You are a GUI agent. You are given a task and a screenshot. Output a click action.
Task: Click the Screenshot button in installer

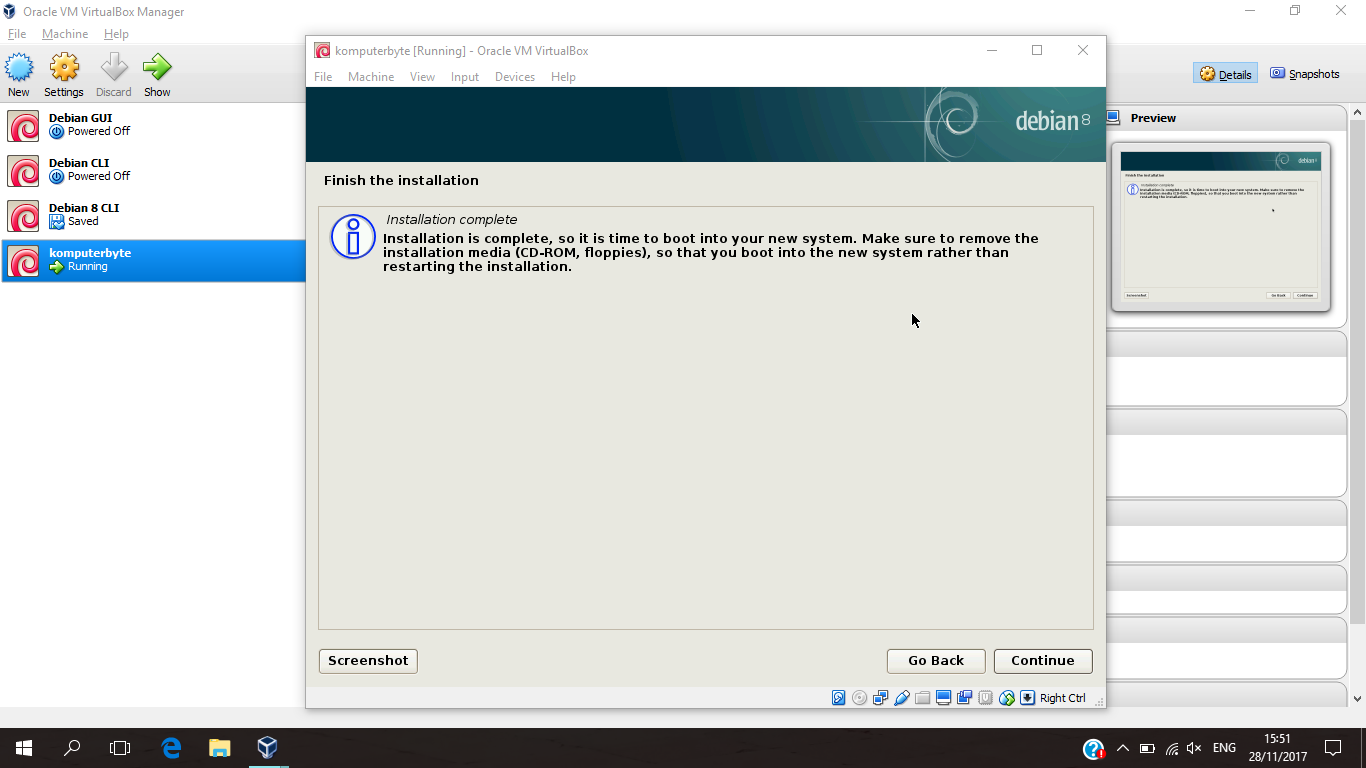(x=368, y=661)
